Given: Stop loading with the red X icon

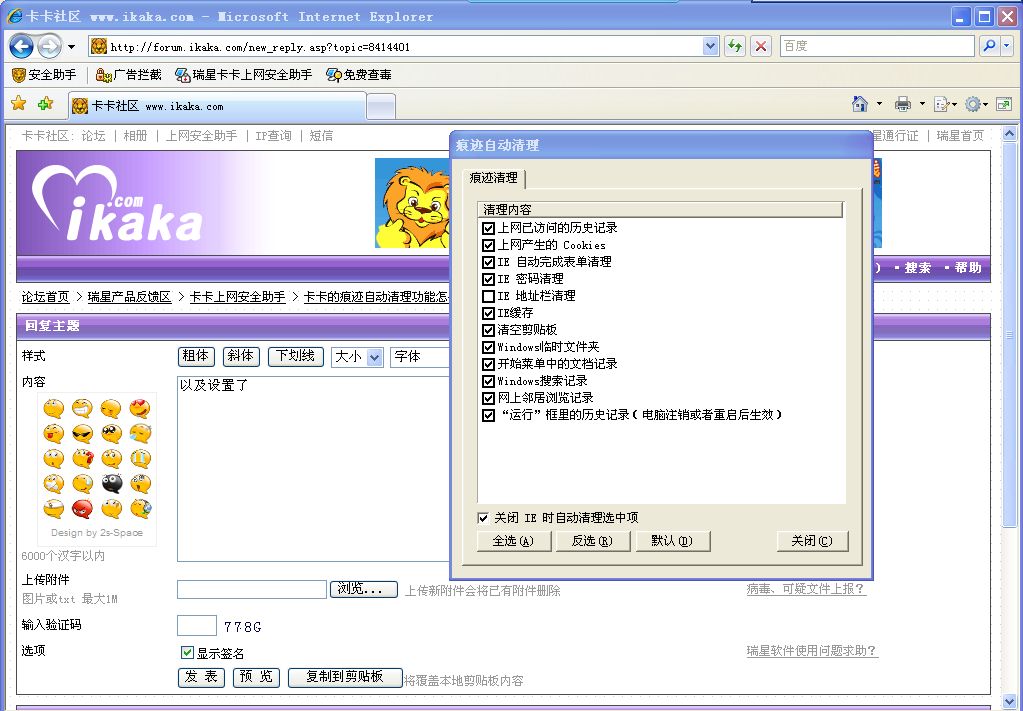Looking at the screenshot, I should [x=761, y=46].
